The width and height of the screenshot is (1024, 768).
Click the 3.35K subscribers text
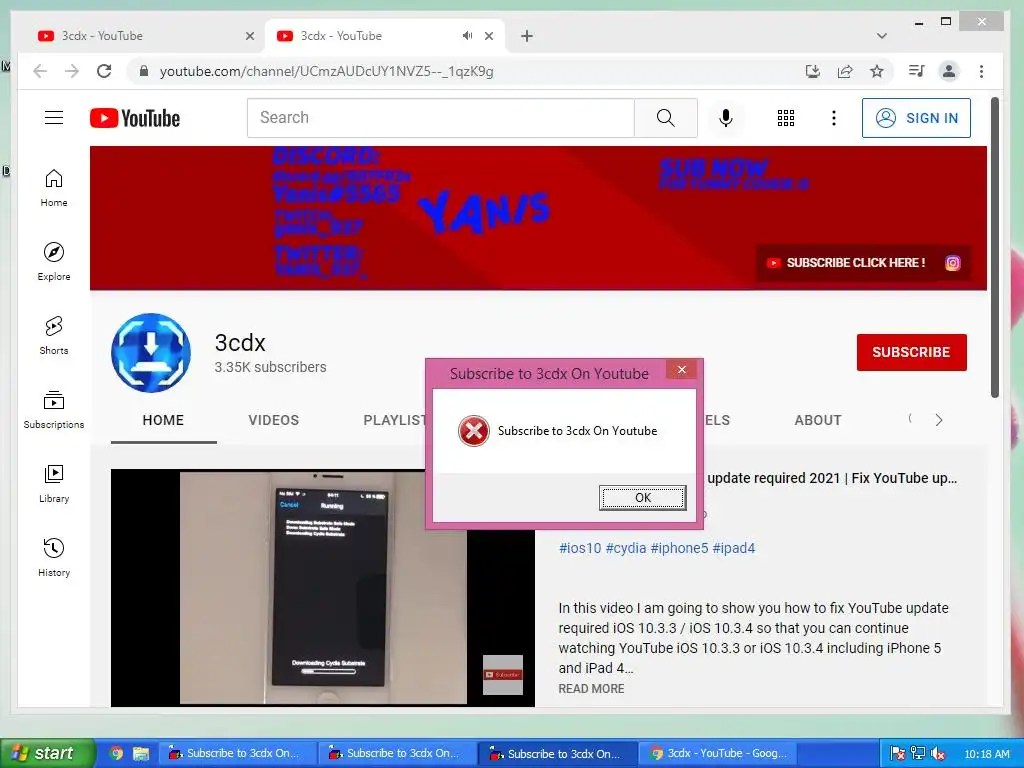coord(270,367)
